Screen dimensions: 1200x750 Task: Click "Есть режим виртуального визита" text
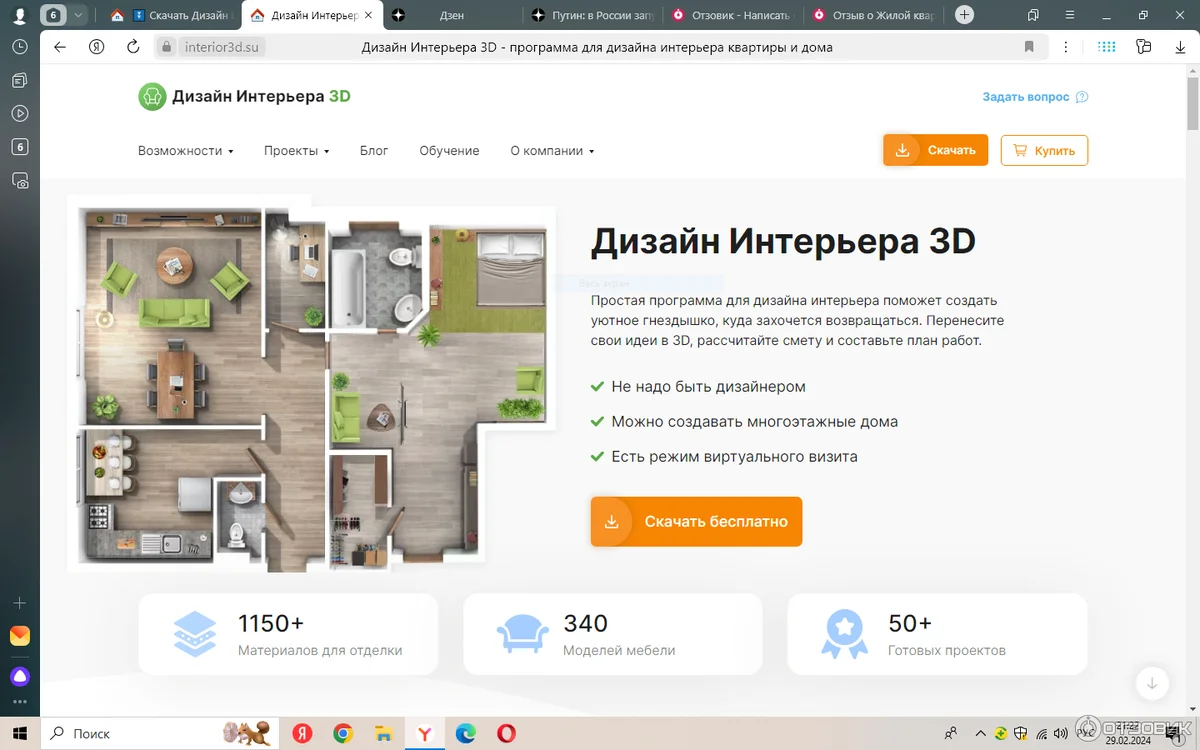pos(734,456)
